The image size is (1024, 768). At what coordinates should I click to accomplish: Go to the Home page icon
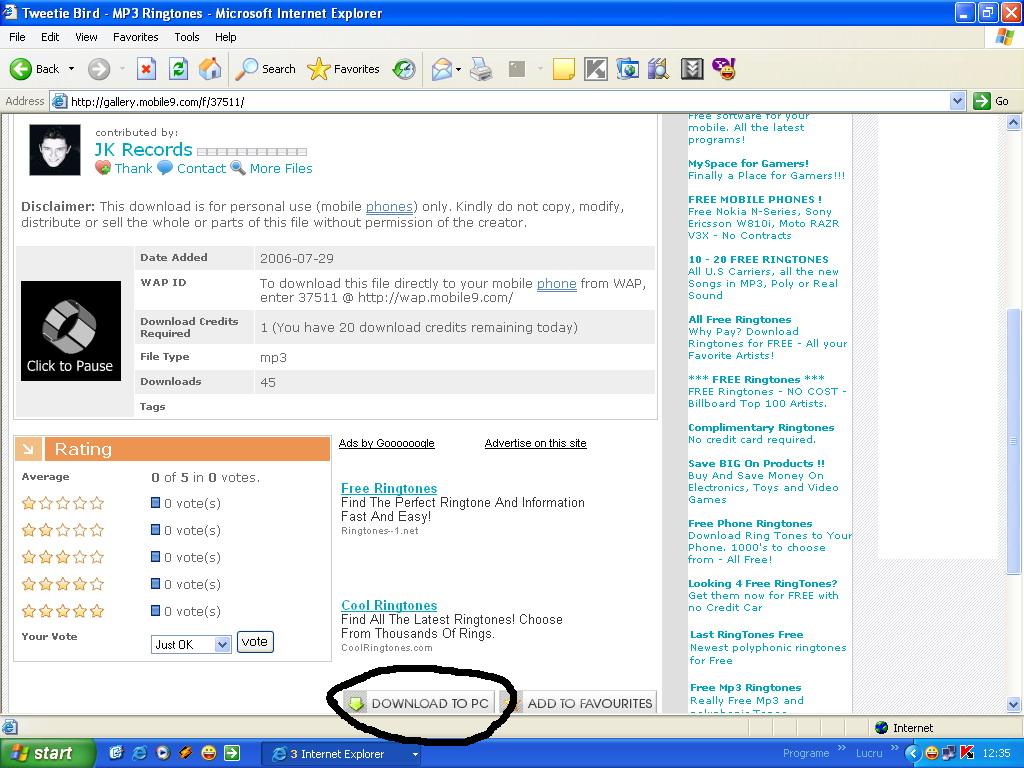(210, 69)
